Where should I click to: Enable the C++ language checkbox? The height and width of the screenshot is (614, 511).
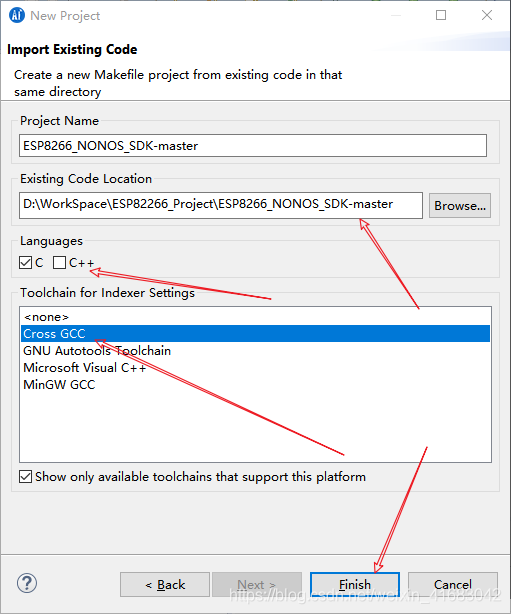(59, 262)
